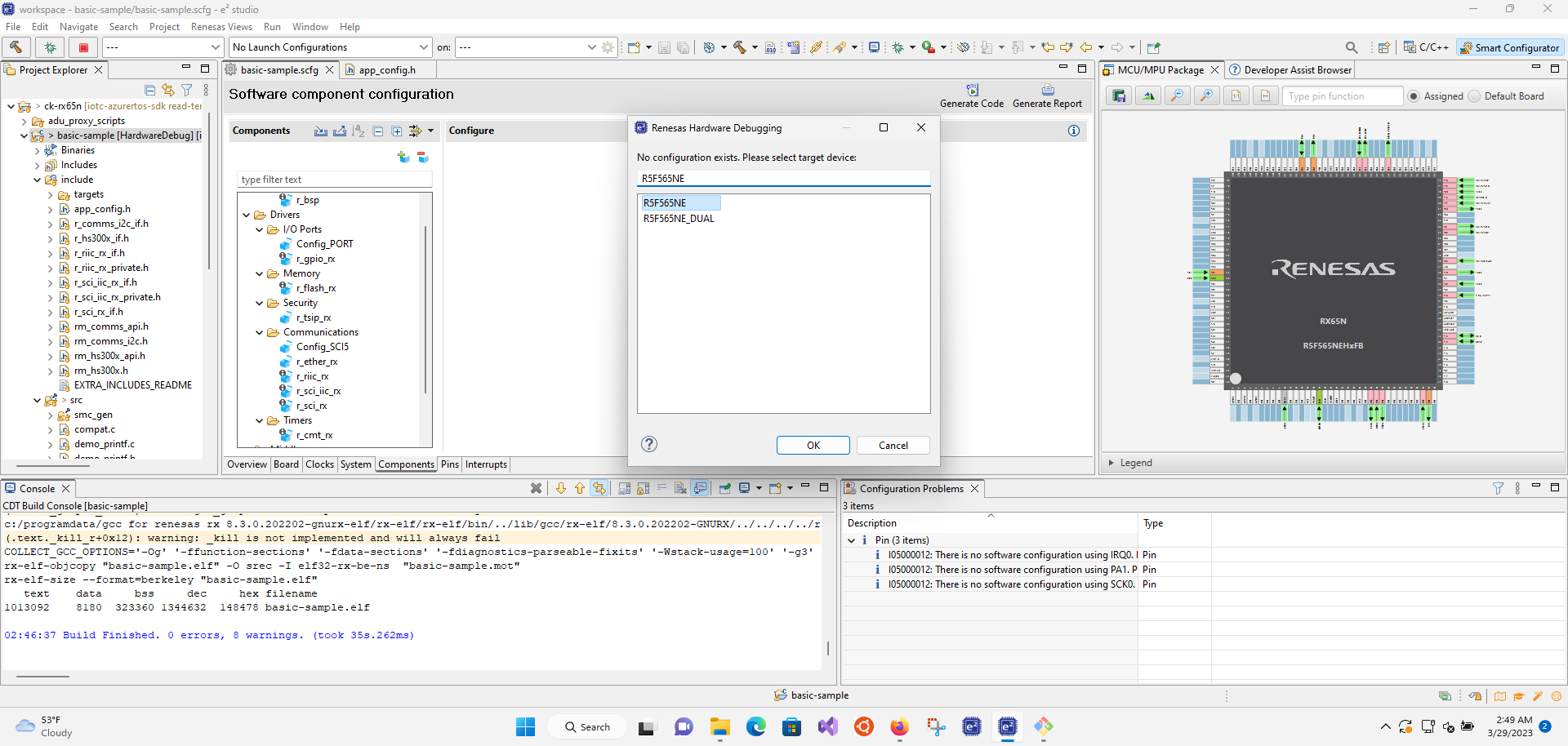Viewport: 1568px width, 746px height.
Task: Switch to Smart Configurator perspective
Action: click(x=1509, y=47)
